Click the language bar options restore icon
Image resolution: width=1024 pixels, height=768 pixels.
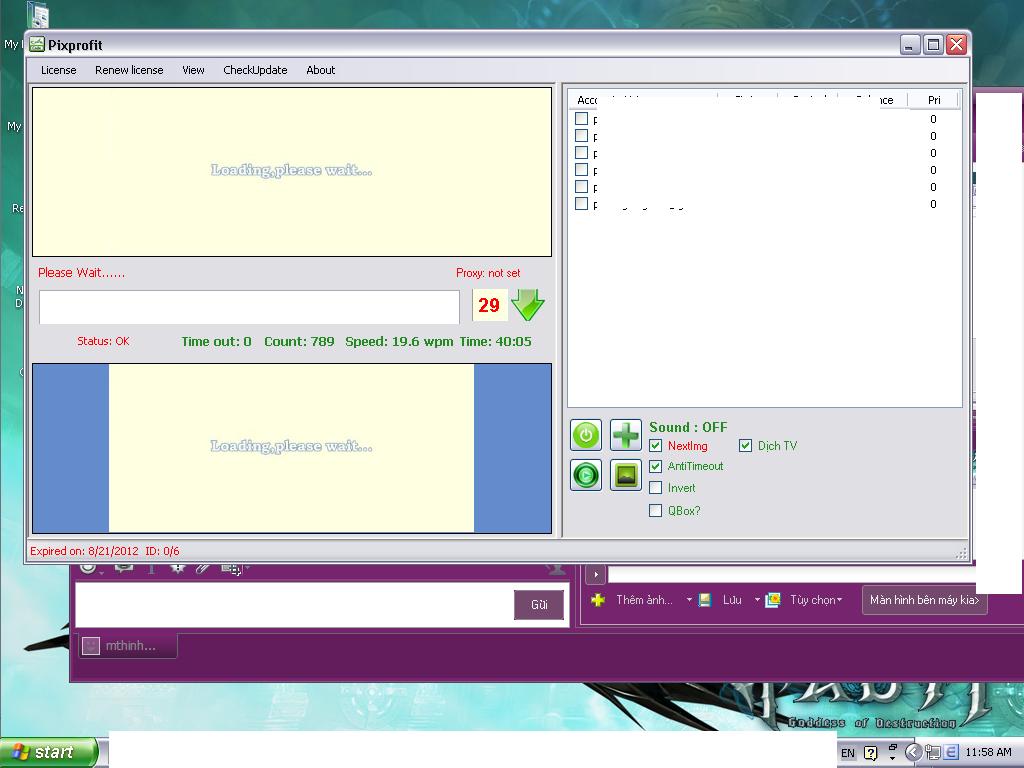893,748
